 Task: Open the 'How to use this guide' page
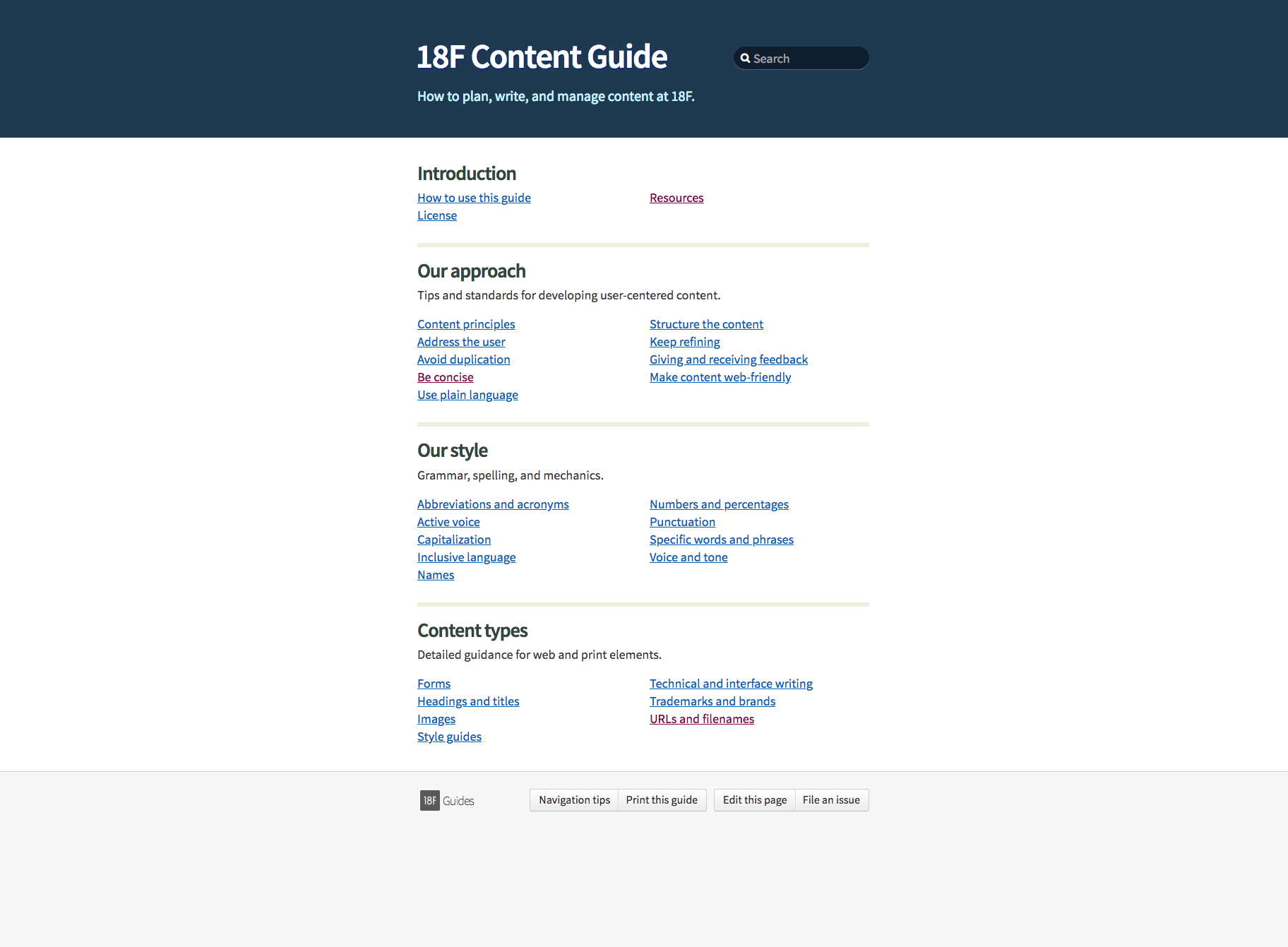pos(473,198)
